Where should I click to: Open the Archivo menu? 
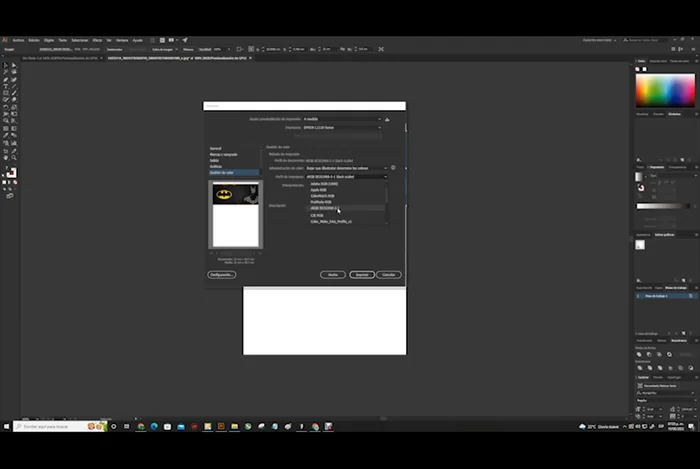[19, 40]
